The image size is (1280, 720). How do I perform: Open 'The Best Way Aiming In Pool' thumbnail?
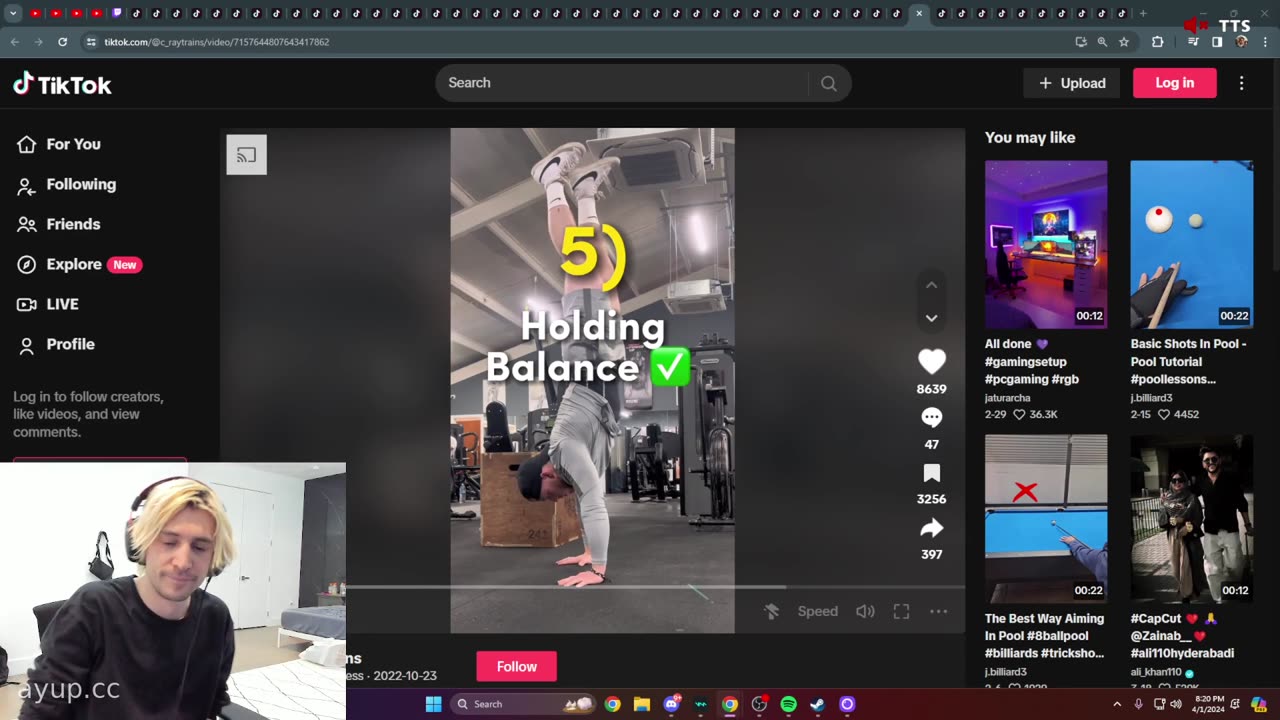[x=1046, y=518]
